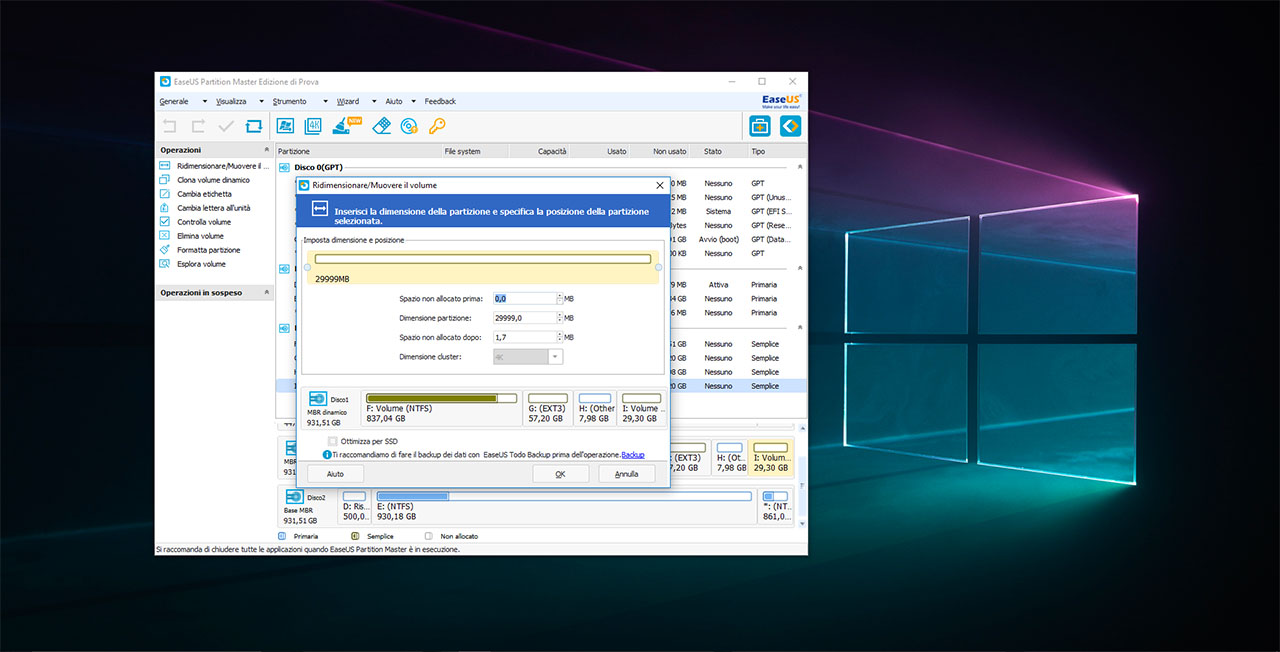Image resolution: width=1280 pixels, height=652 pixels.
Task: Open the toolbox backup icon at top right
Action: click(x=761, y=126)
